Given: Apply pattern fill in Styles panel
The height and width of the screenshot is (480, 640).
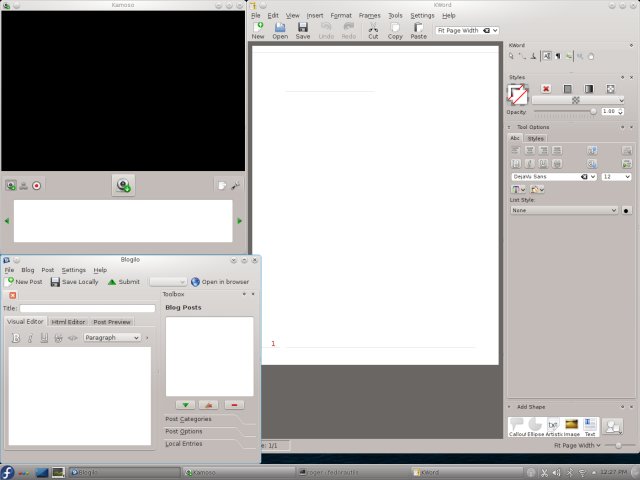Looking at the screenshot, I should point(610,89).
